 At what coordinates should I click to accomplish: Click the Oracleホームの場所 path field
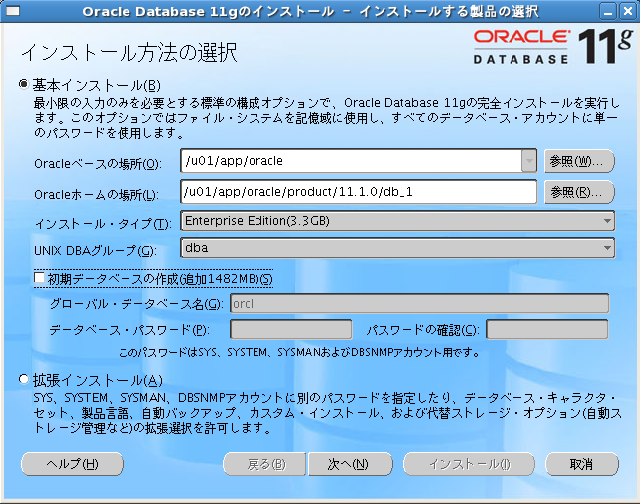pos(358,192)
